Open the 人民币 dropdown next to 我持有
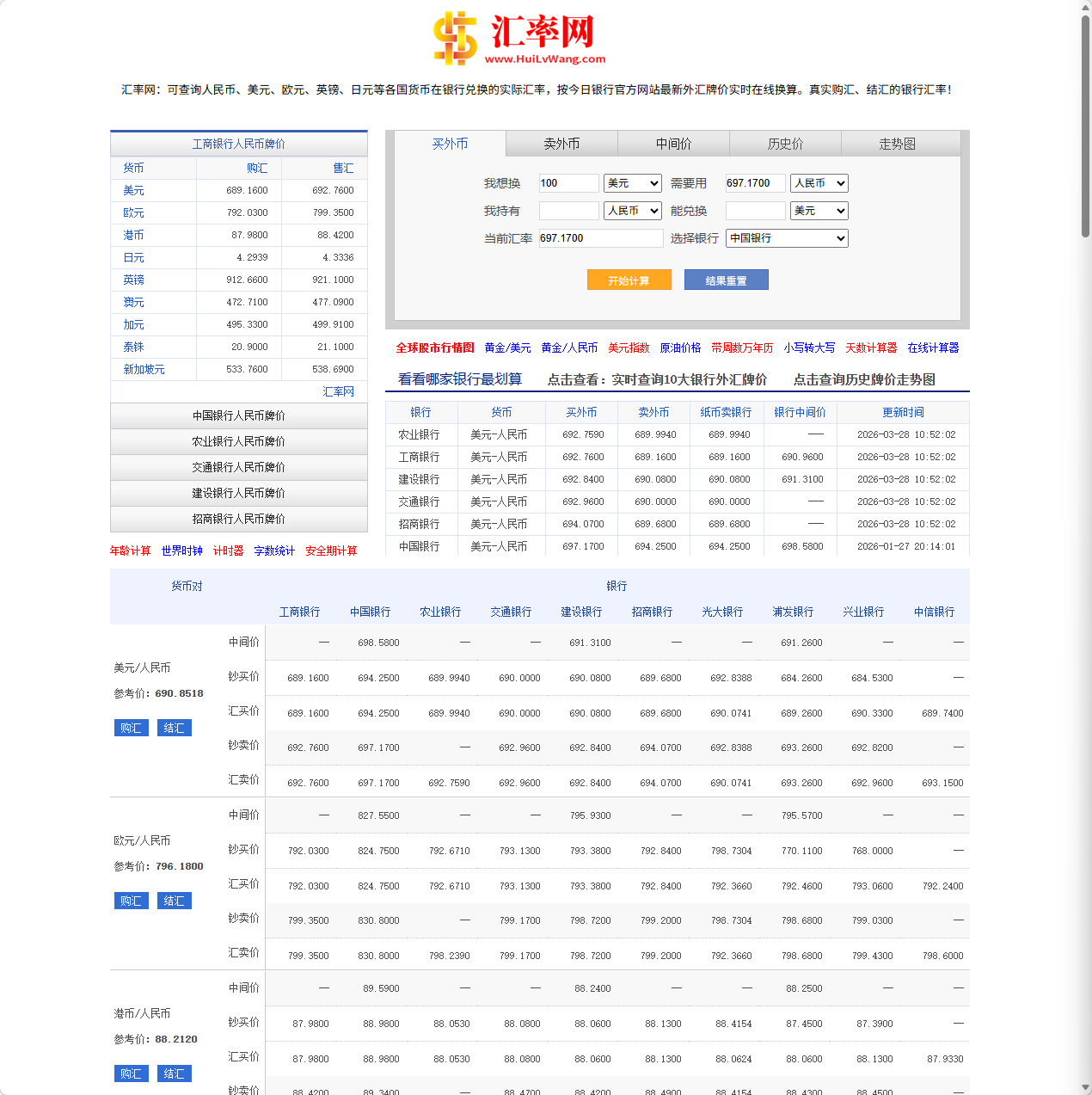This screenshot has height=1095, width=1092. click(632, 211)
